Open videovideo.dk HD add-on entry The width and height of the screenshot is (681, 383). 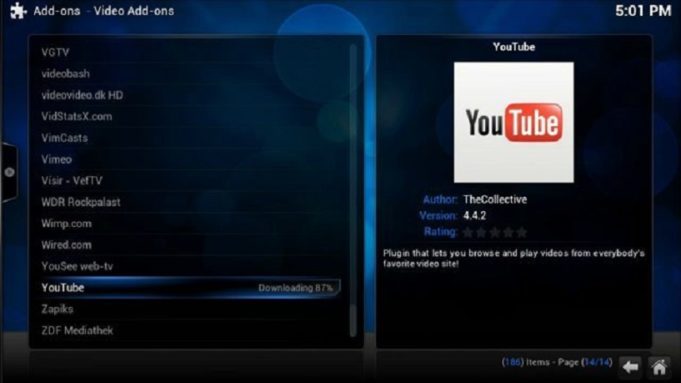point(191,95)
